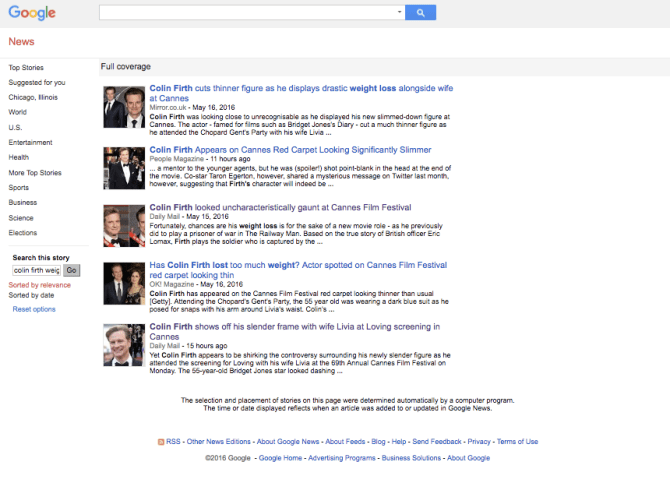Open the search box dropdown arrow
The height and width of the screenshot is (490, 670).
coord(400,13)
